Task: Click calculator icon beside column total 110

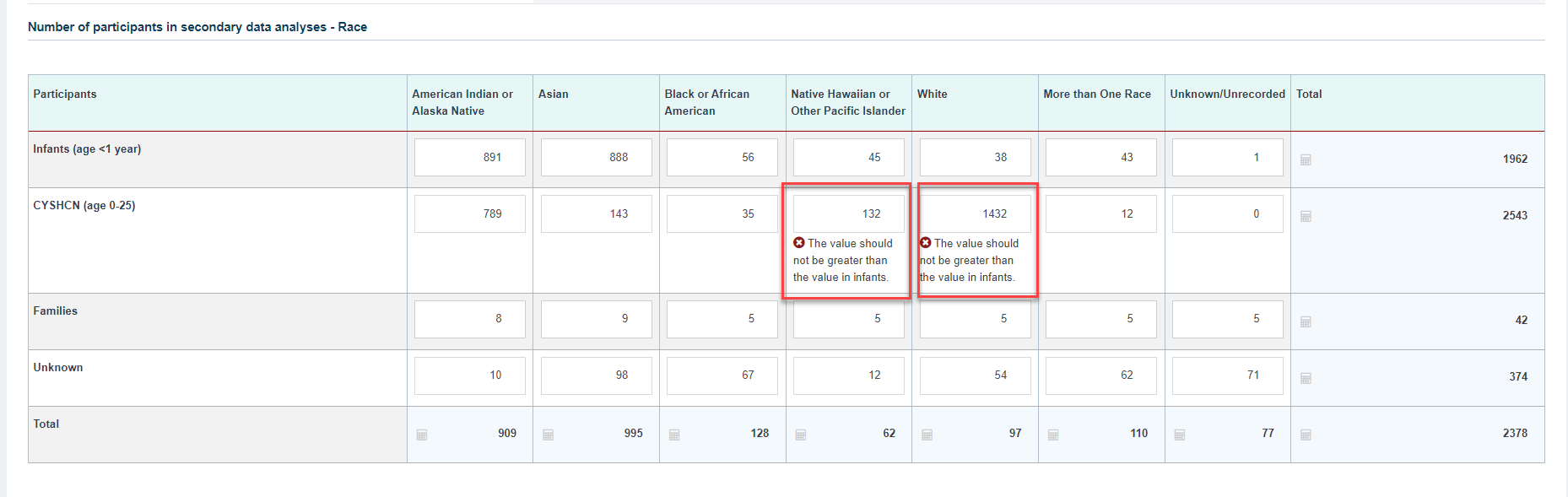Action: click(1053, 435)
